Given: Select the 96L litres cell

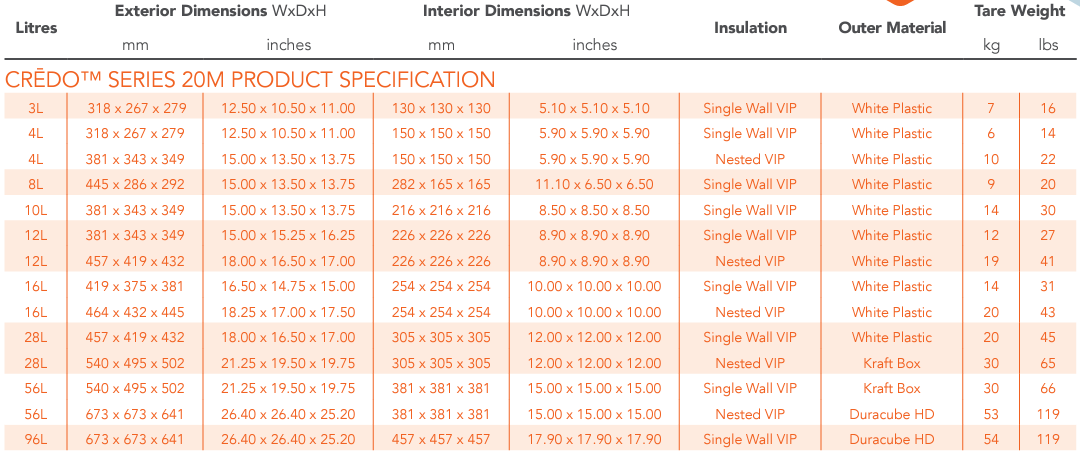Looking at the screenshot, I should click(x=36, y=439).
